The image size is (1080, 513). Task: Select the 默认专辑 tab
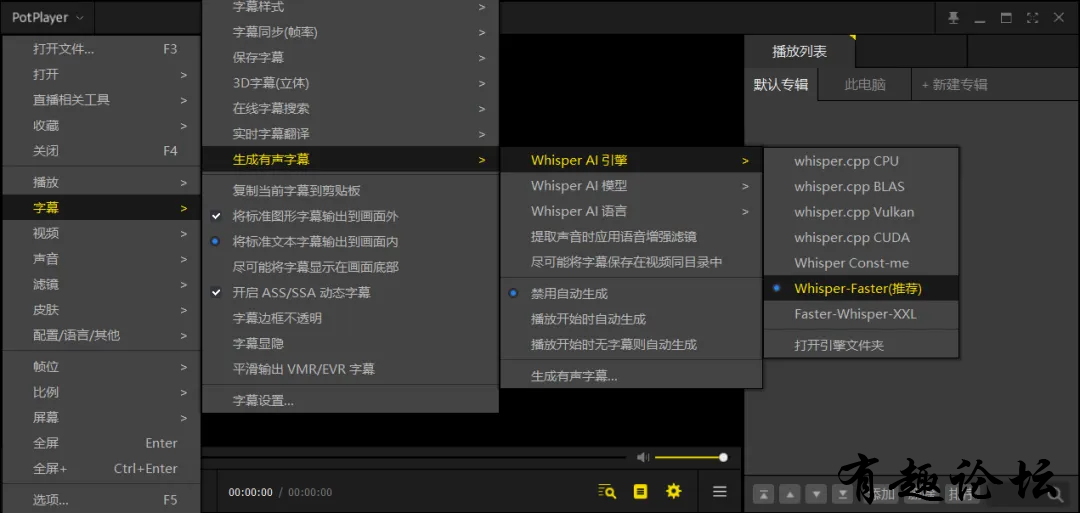[x=781, y=85]
